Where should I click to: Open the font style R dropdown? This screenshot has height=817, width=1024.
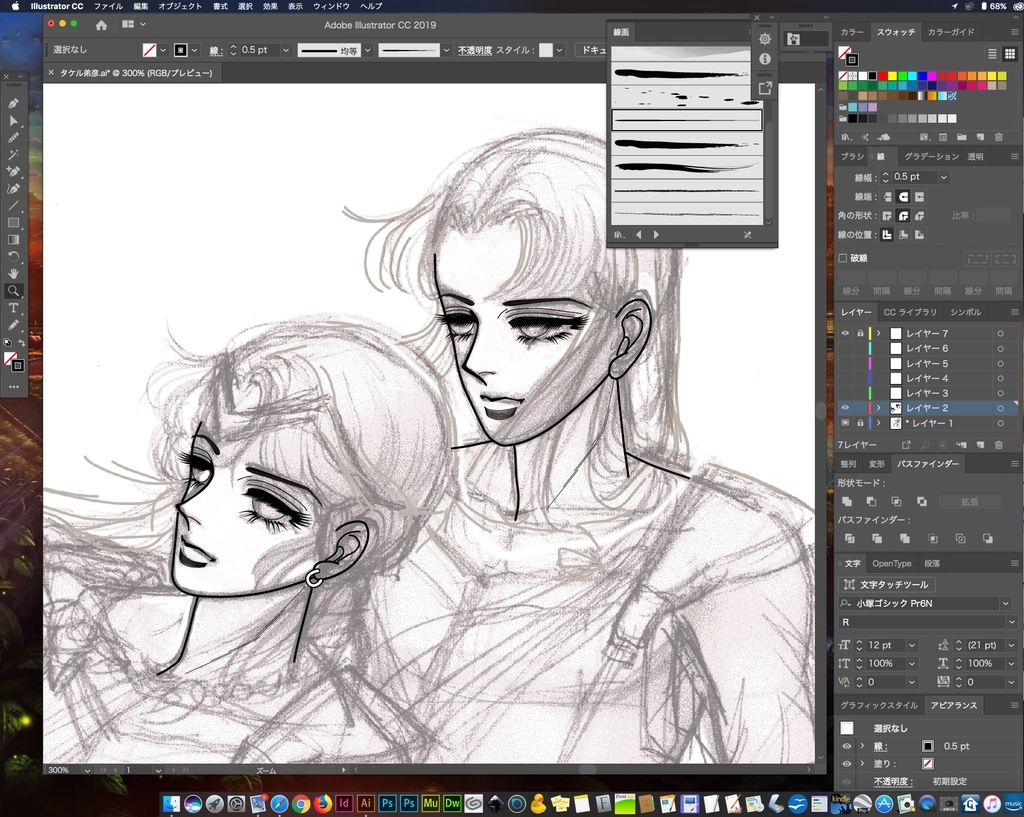(x=1012, y=622)
